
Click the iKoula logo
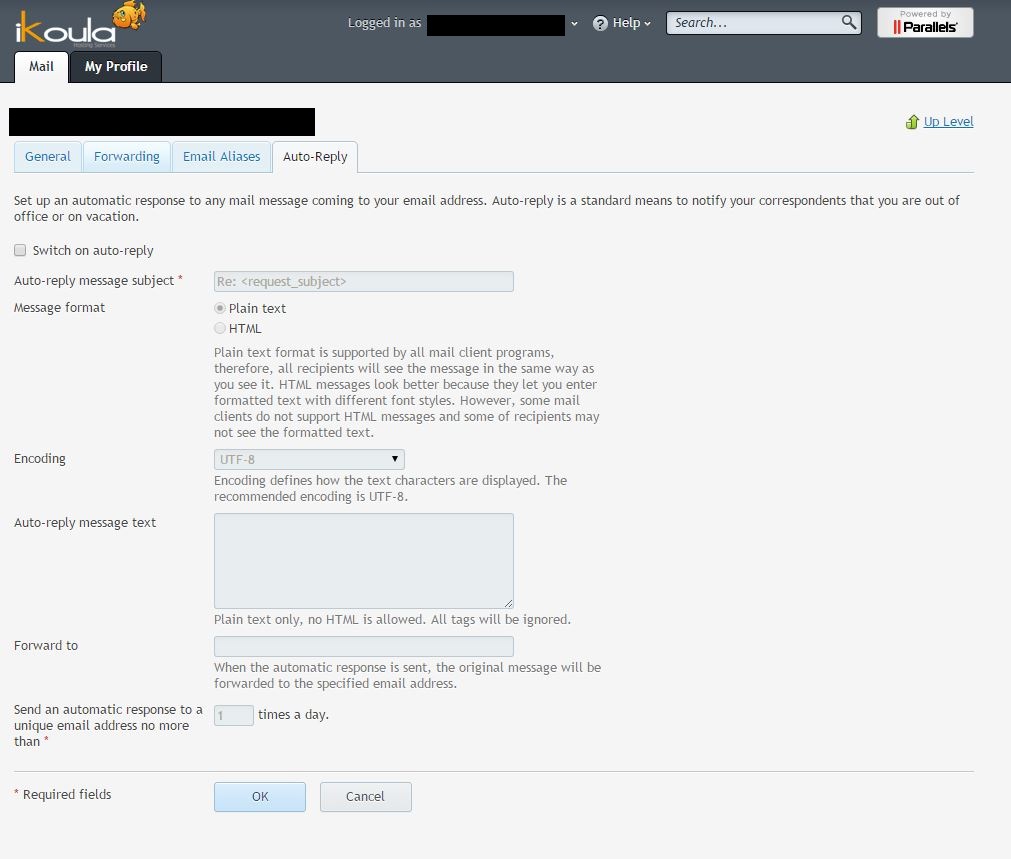click(x=80, y=25)
